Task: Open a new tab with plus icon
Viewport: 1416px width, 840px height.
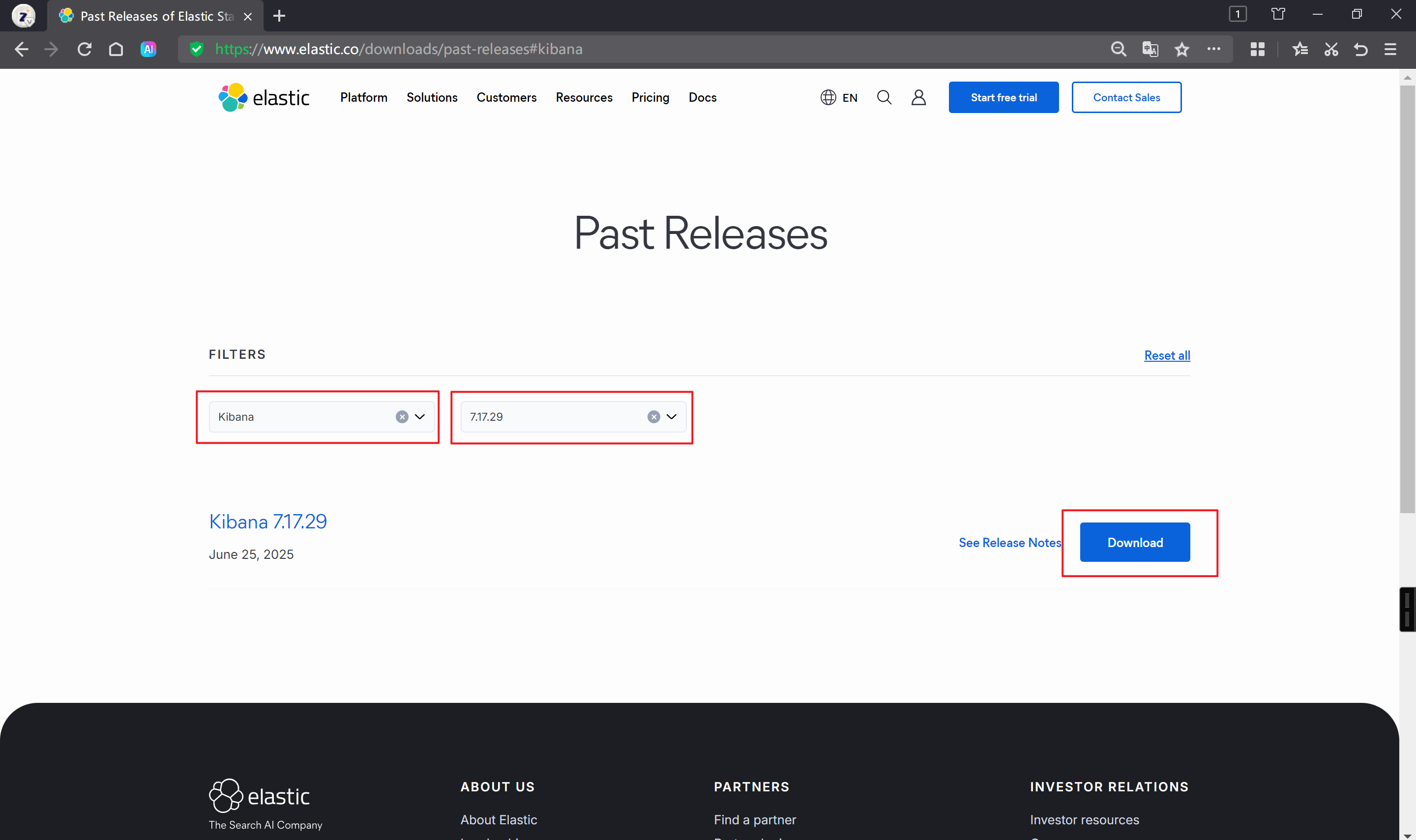Action: (279, 16)
